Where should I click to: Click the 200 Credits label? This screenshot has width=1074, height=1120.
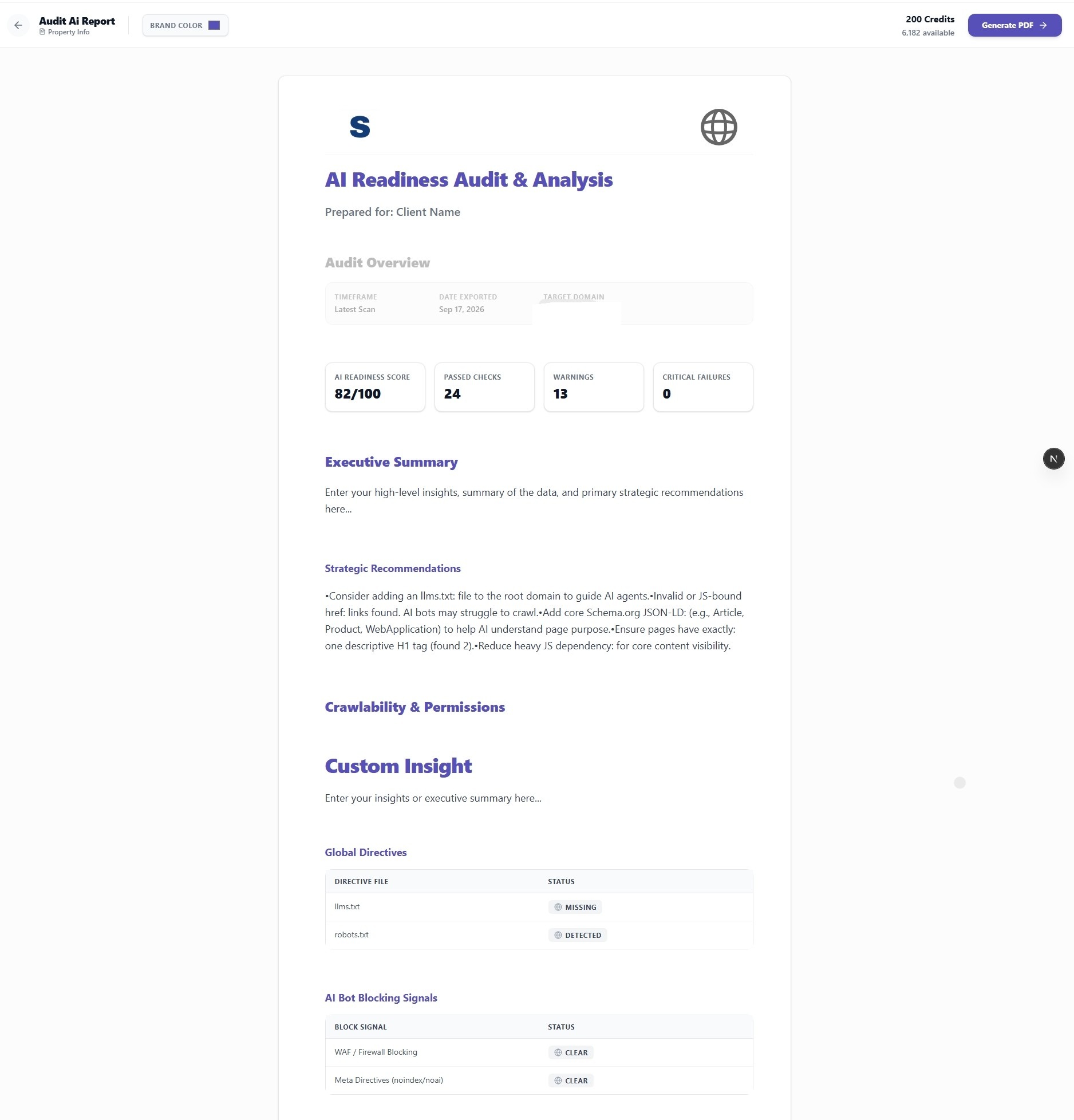point(930,19)
